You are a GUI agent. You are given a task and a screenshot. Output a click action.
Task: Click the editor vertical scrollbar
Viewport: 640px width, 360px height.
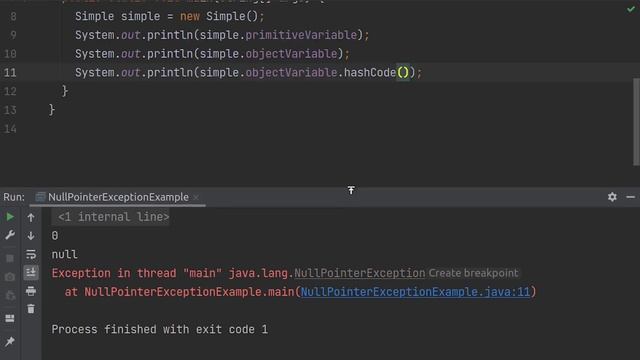[x=636, y=122]
